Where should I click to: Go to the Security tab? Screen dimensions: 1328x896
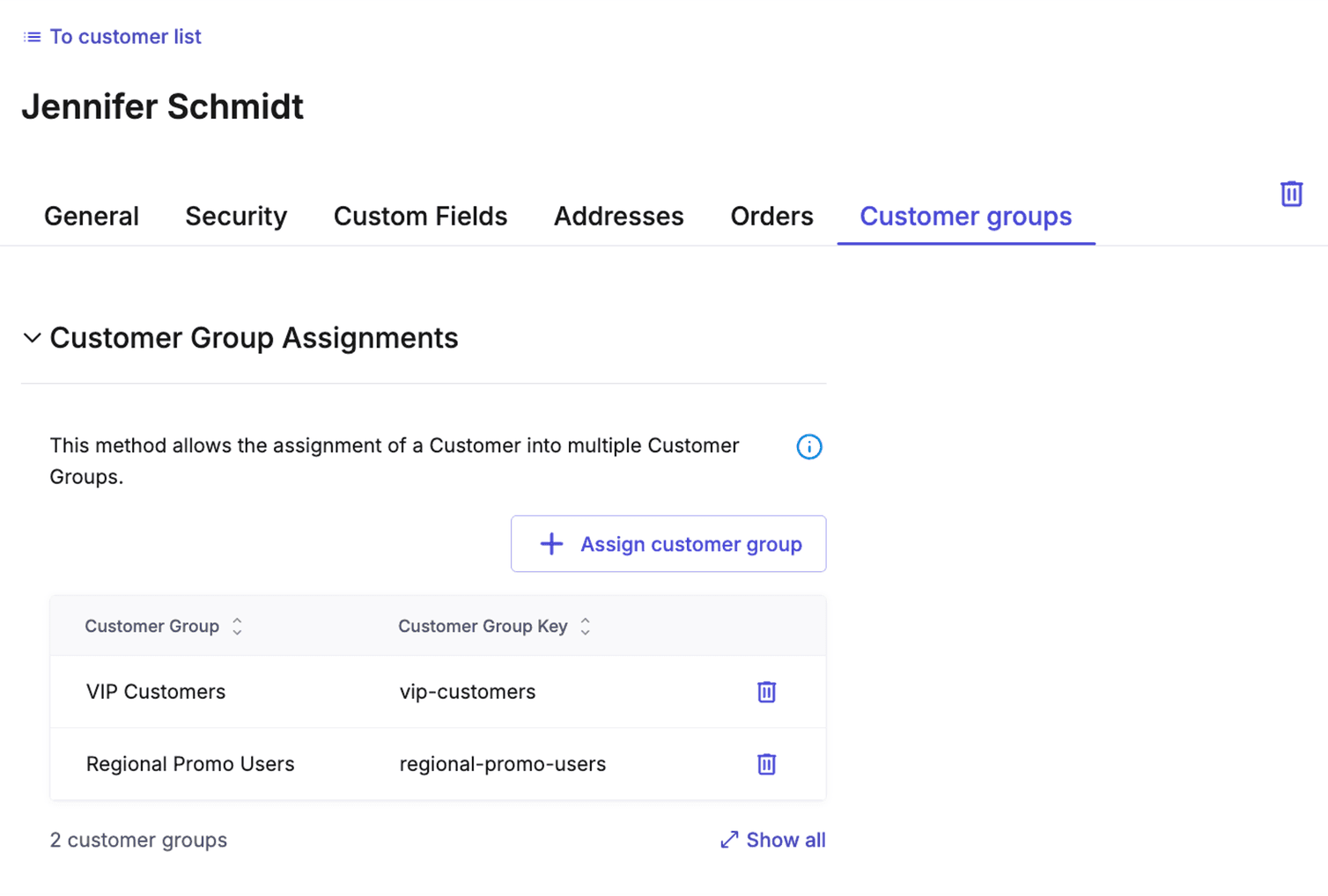(x=236, y=216)
